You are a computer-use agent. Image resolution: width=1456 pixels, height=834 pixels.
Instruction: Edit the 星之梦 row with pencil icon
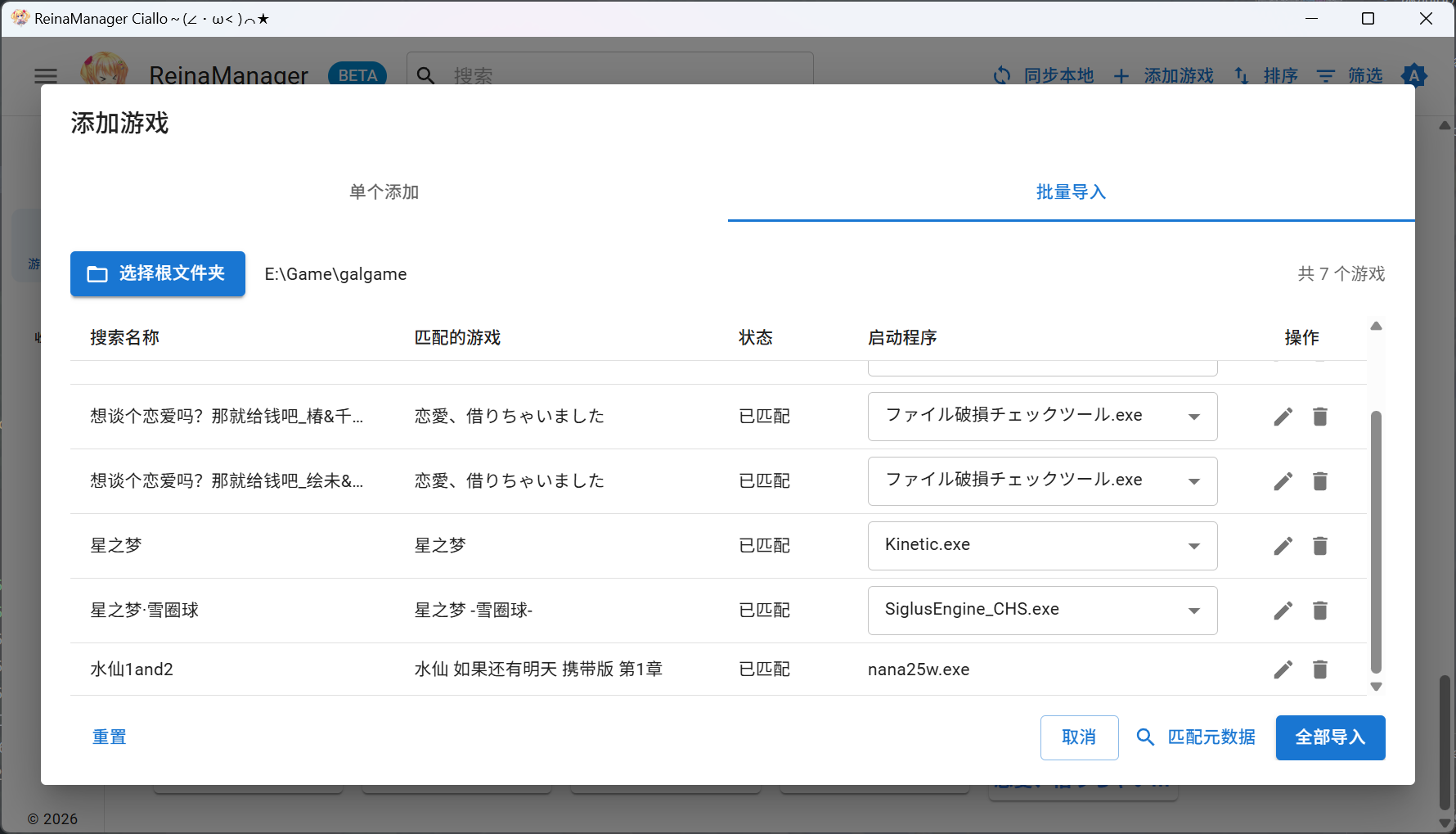coord(1283,546)
